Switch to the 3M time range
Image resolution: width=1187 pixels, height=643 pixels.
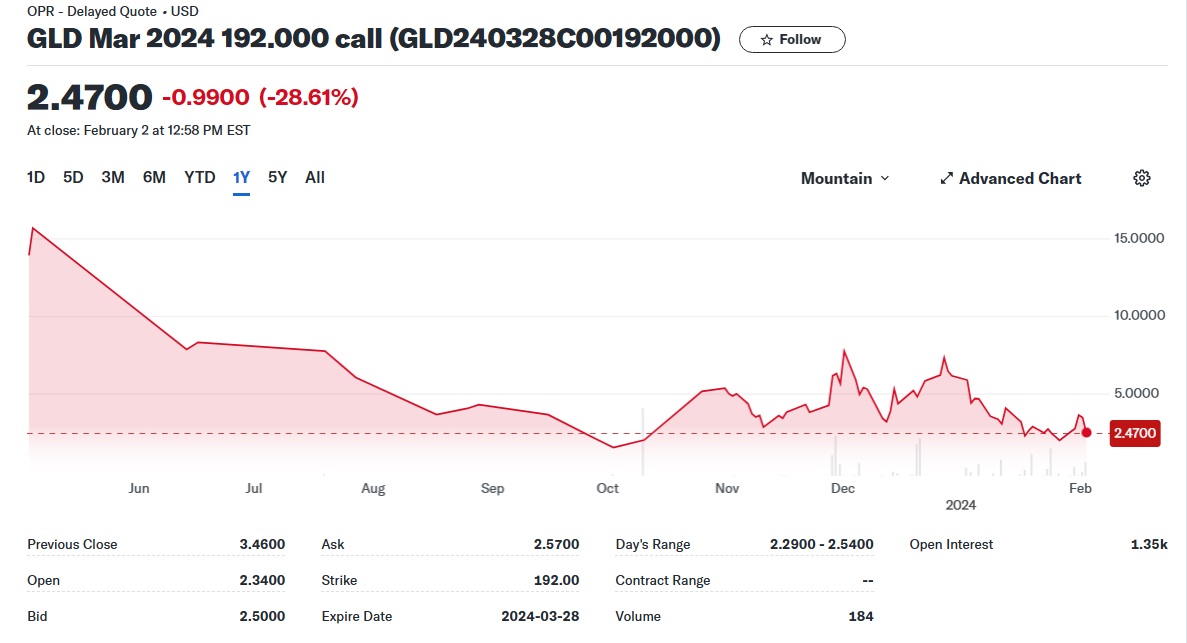[x=113, y=177]
